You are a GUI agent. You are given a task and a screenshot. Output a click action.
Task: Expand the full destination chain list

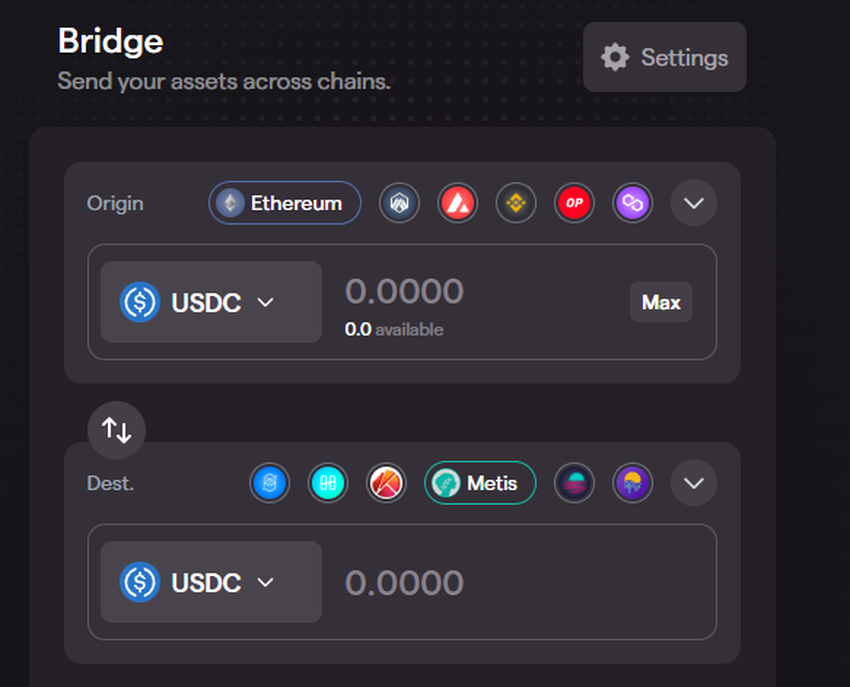pos(693,484)
